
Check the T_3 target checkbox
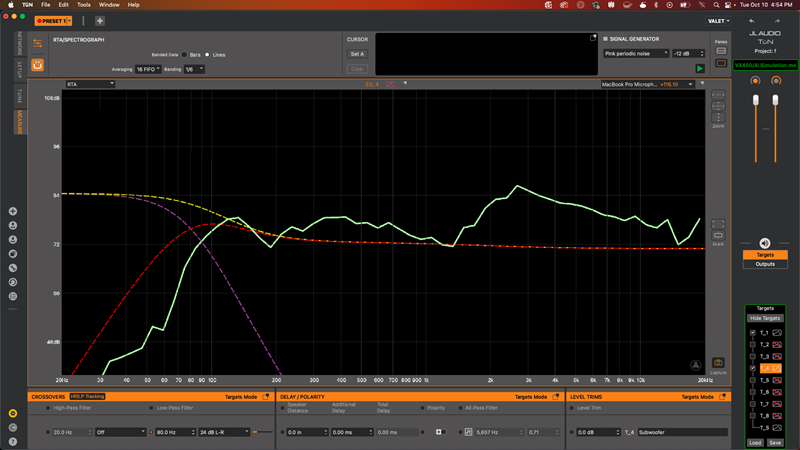pos(753,356)
